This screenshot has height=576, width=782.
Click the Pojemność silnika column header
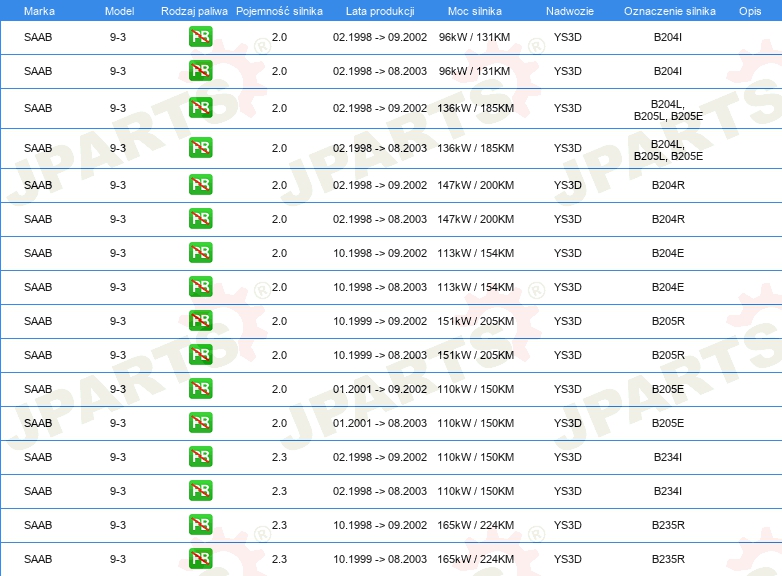click(279, 11)
